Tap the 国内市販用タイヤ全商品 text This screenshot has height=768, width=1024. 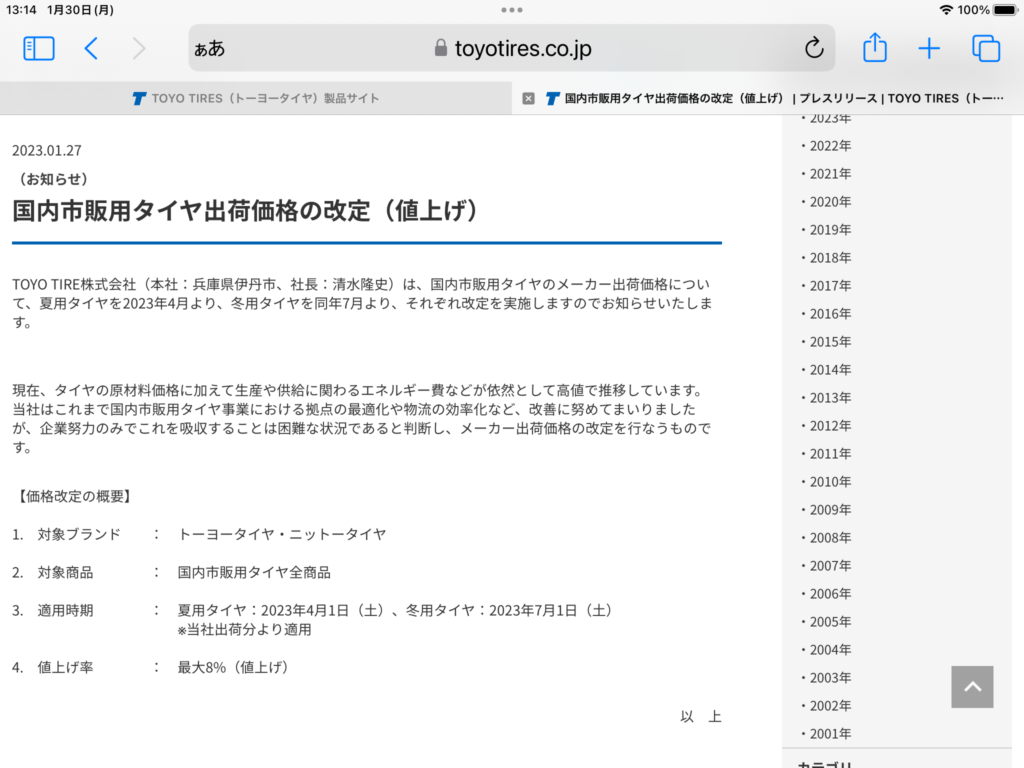coord(254,573)
